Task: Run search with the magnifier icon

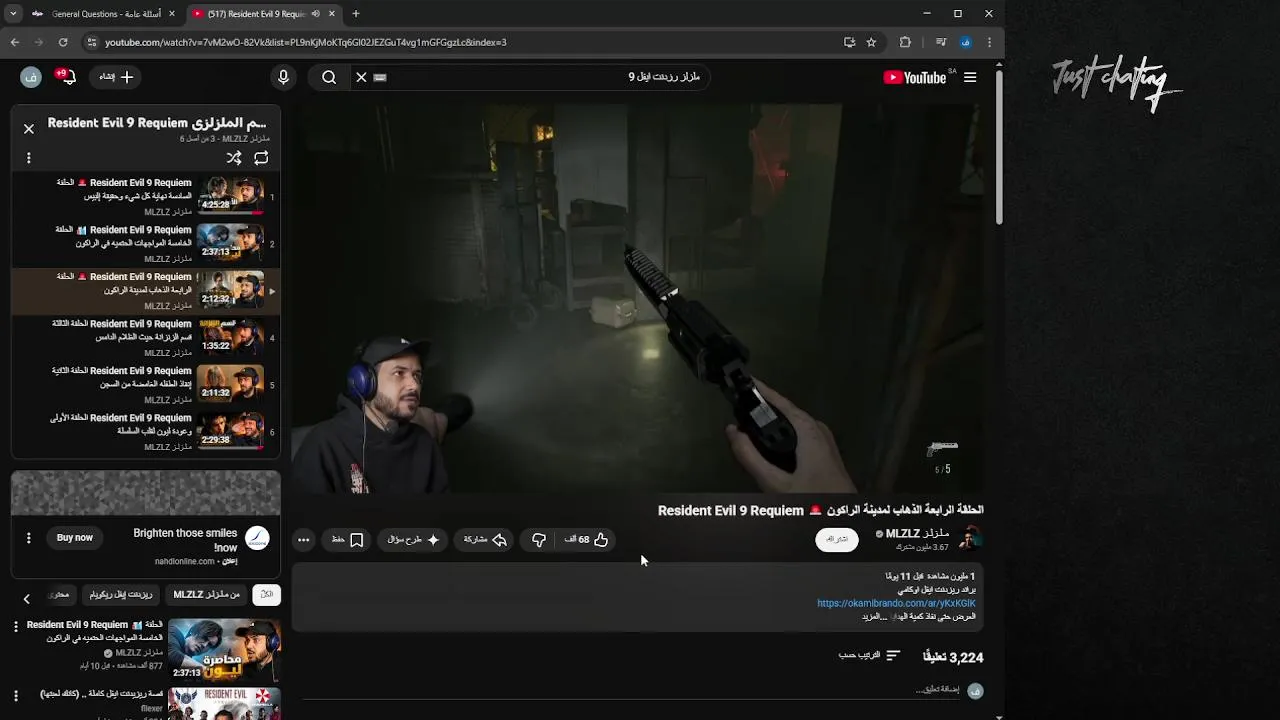Action: [x=329, y=77]
